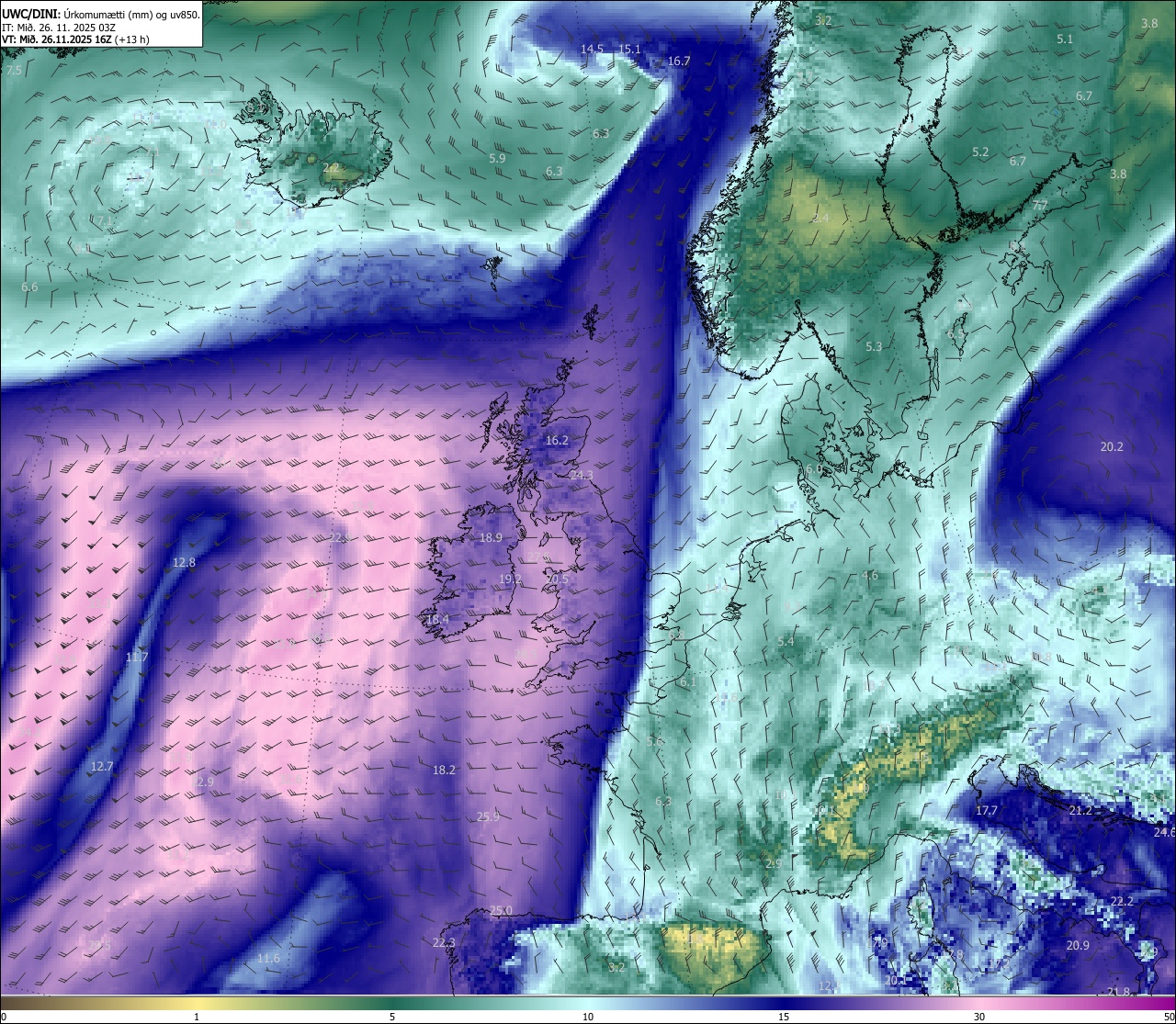This screenshot has width=1176, height=1024.
Task: Click the 18.4 value over southwest Ireland
Action: (x=437, y=619)
